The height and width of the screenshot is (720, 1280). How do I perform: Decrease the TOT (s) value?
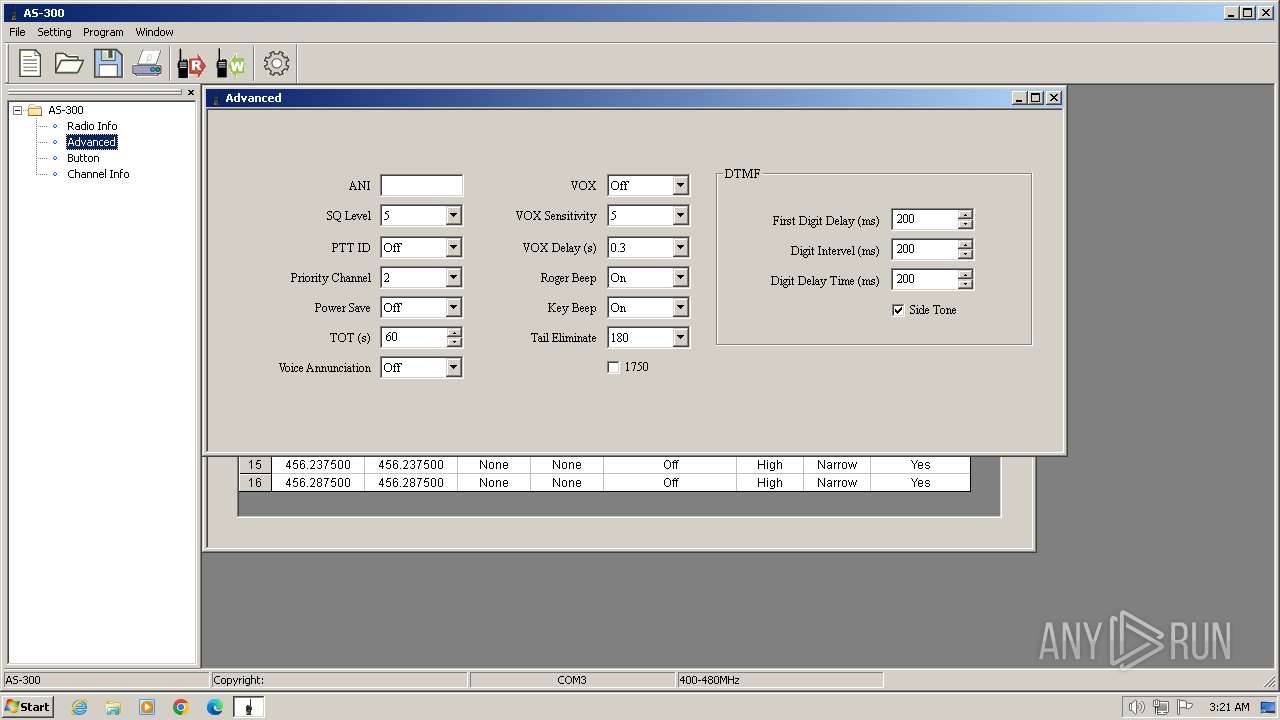coord(454,343)
